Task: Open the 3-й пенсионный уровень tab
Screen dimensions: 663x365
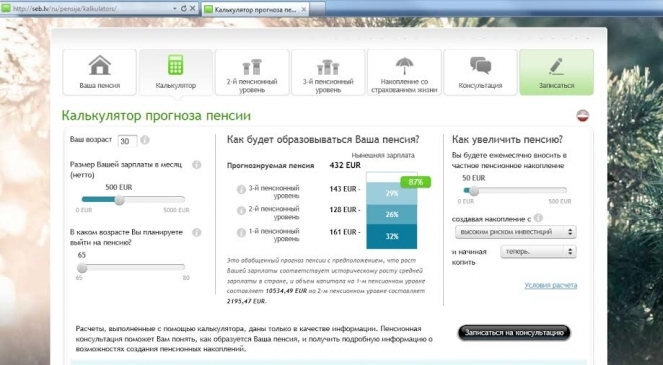Action: 328,72
